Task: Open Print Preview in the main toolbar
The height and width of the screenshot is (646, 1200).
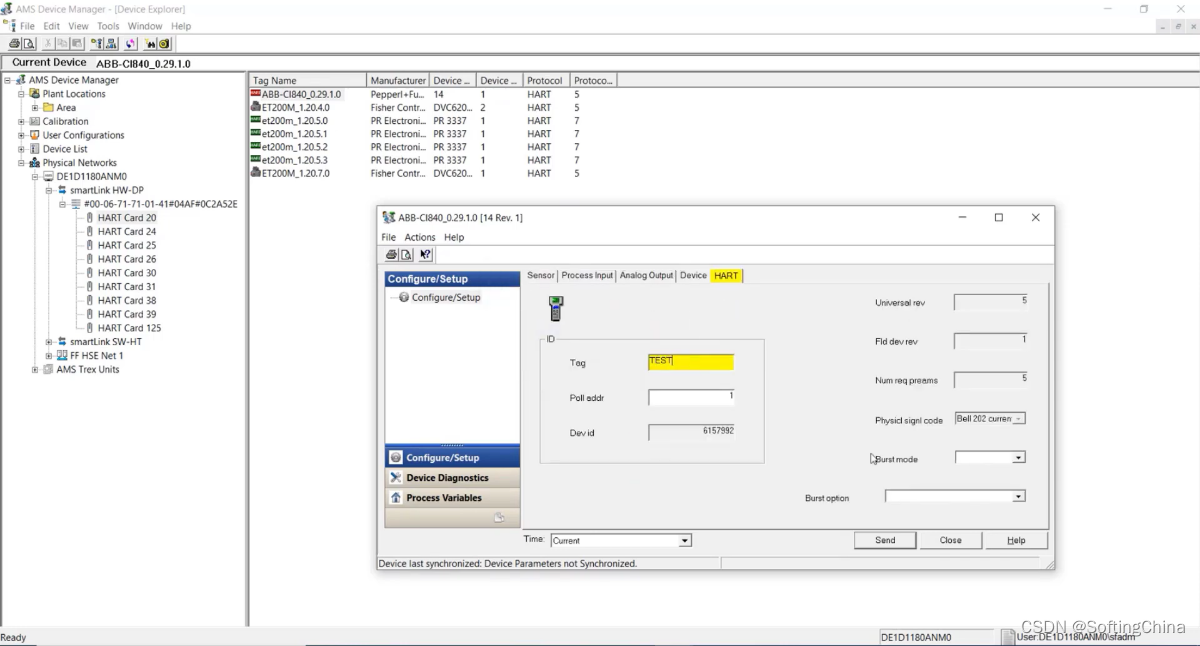Action: (29, 43)
